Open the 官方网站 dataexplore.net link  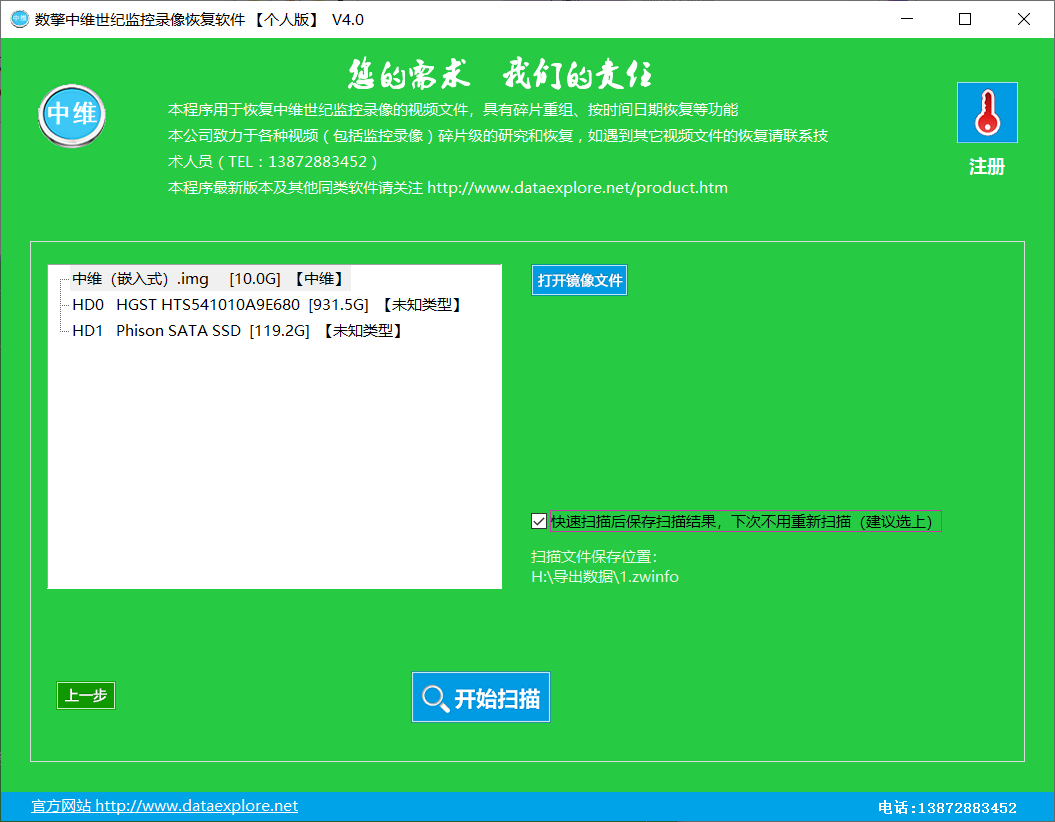tap(164, 806)
